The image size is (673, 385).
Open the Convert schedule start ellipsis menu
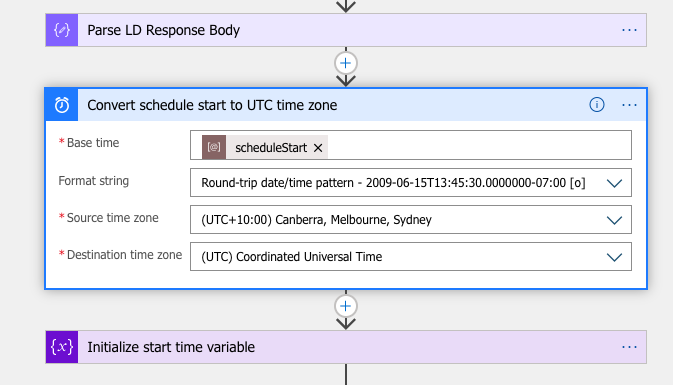[629, 105]
